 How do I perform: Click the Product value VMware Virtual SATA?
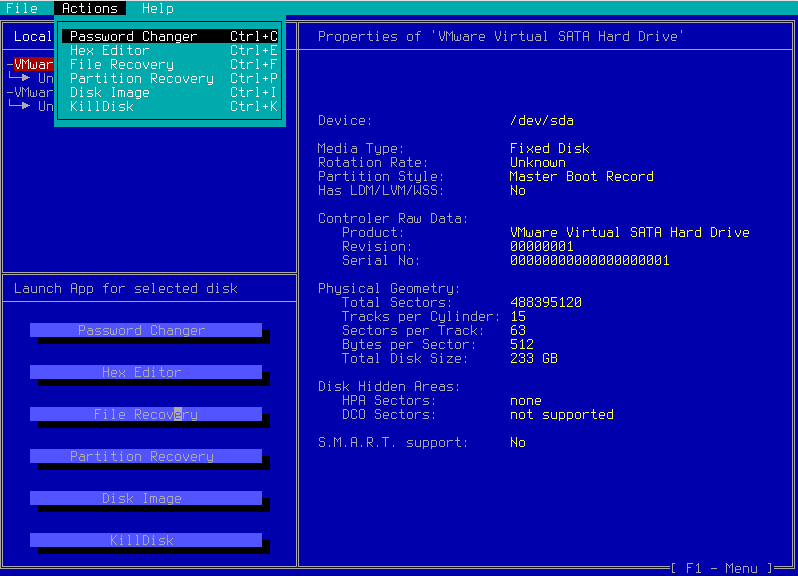point(630,233)
